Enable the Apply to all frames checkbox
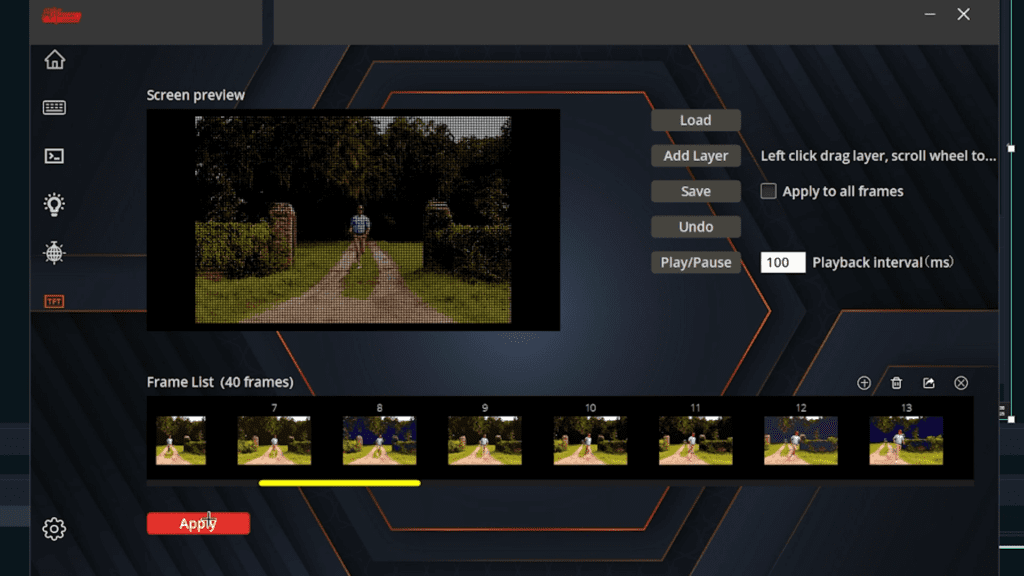This screenshot has width=1024, height=576. [x=768, y=191]
